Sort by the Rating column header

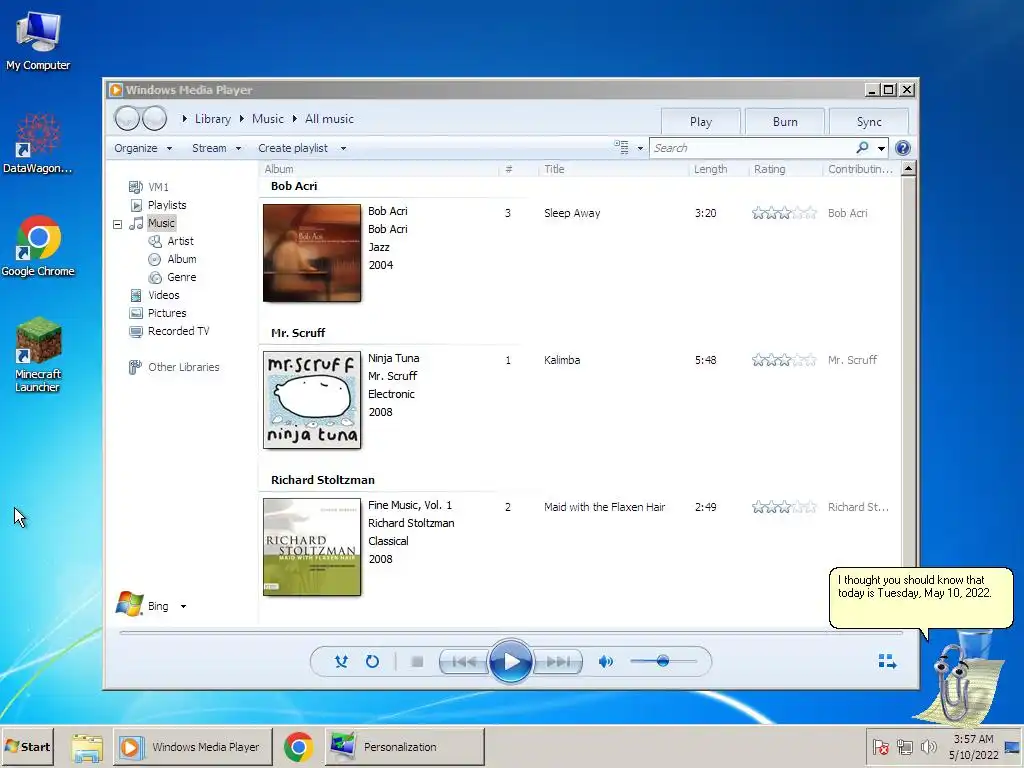769,169
